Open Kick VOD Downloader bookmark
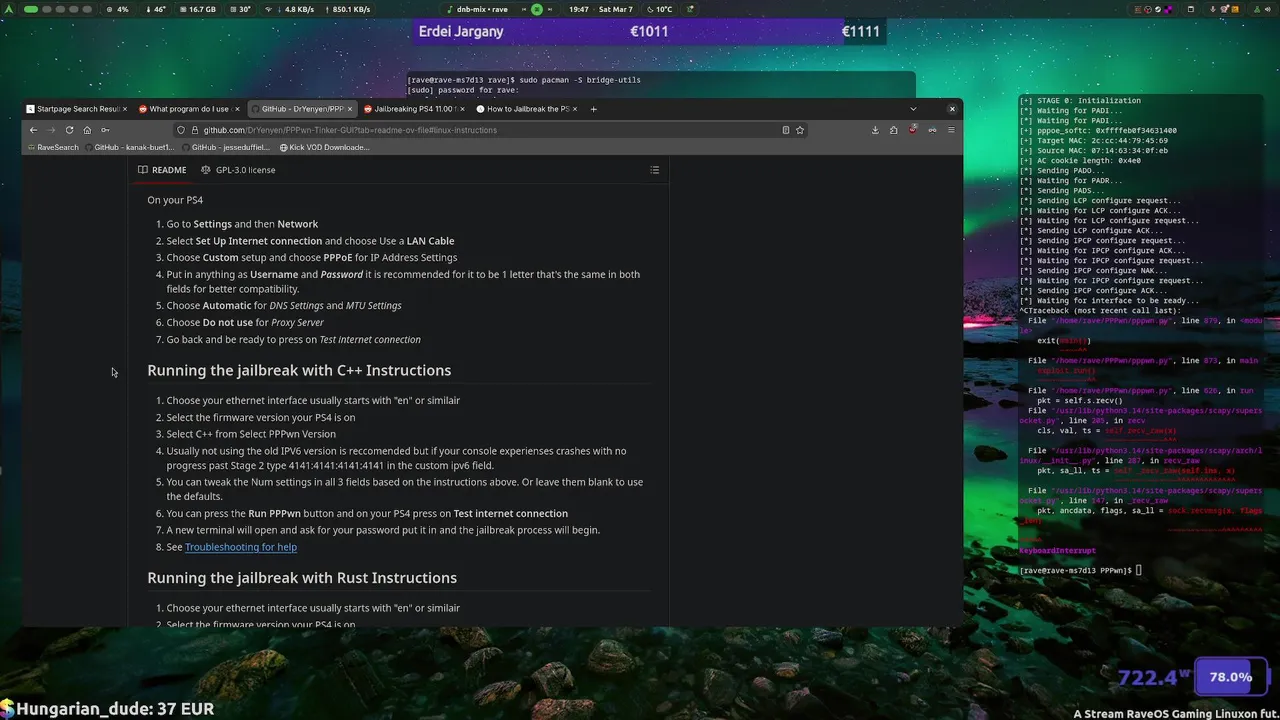This screenshot has height=720, width=1280. (x=324, y=148)
